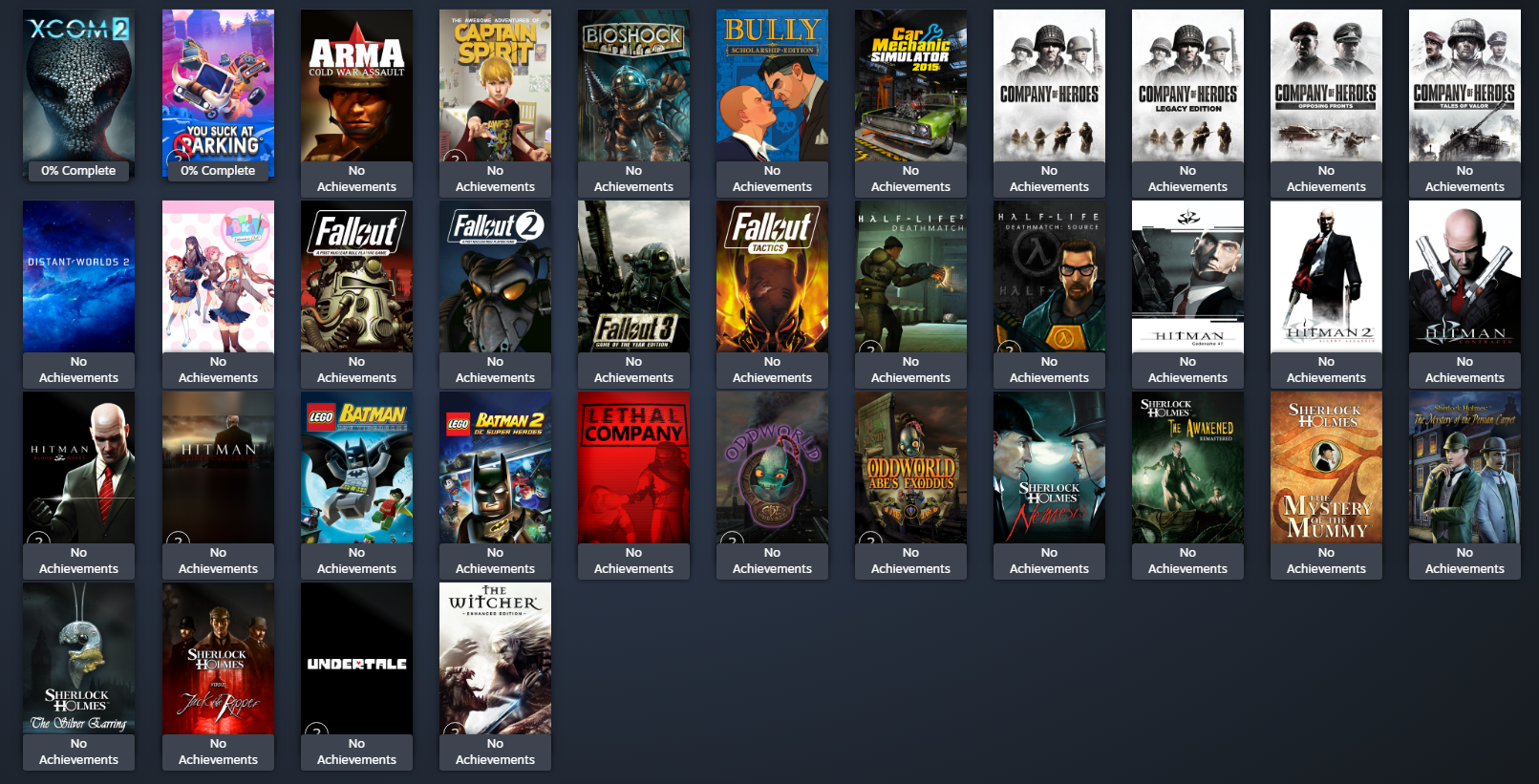The height and width of the screenshot is (784, 1539).
Task: Click 'No Achievements' under Fallout 2
Action: pos(495,370)
